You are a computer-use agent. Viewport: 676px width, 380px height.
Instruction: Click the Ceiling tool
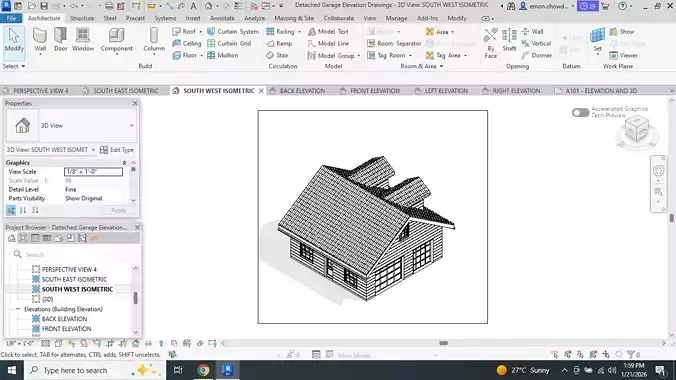(x=187, y=44)
